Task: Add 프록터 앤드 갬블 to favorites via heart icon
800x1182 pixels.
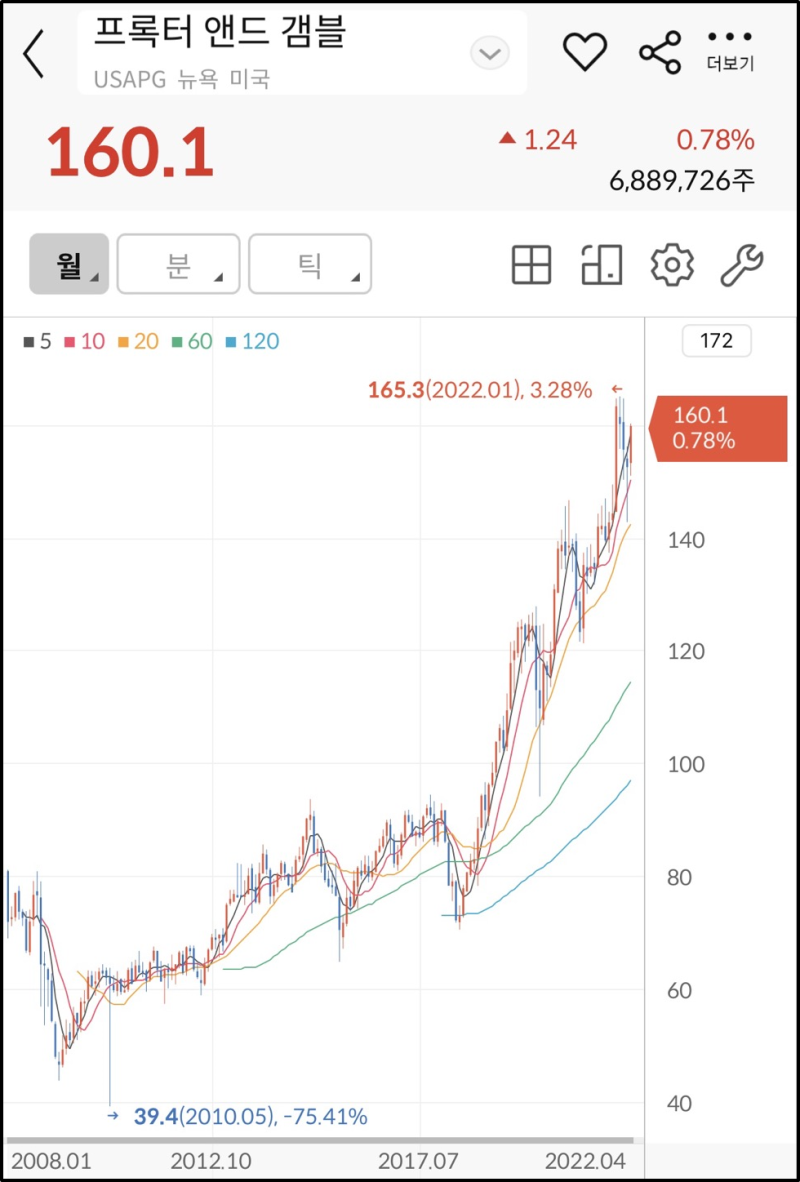Action: 585,52
